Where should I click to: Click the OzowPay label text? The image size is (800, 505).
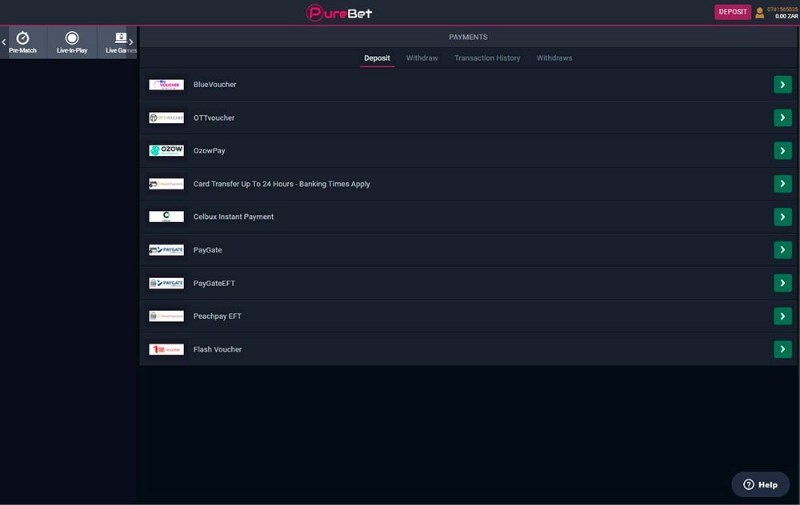click(209, 150)
